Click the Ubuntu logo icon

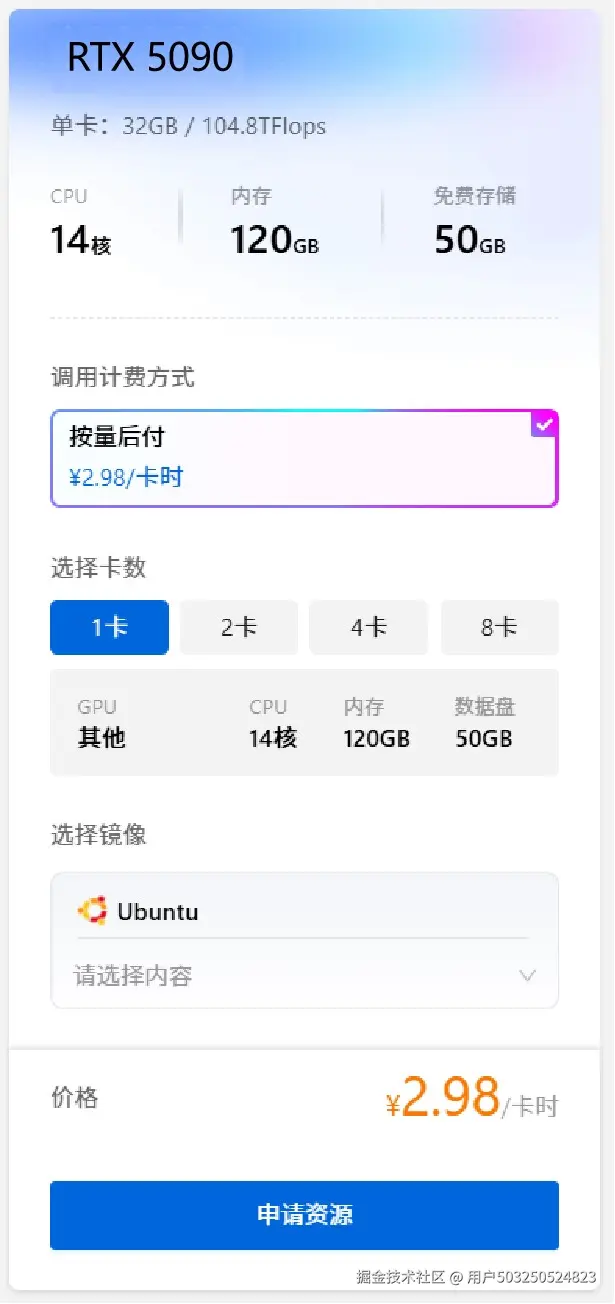tap(93, 910)
